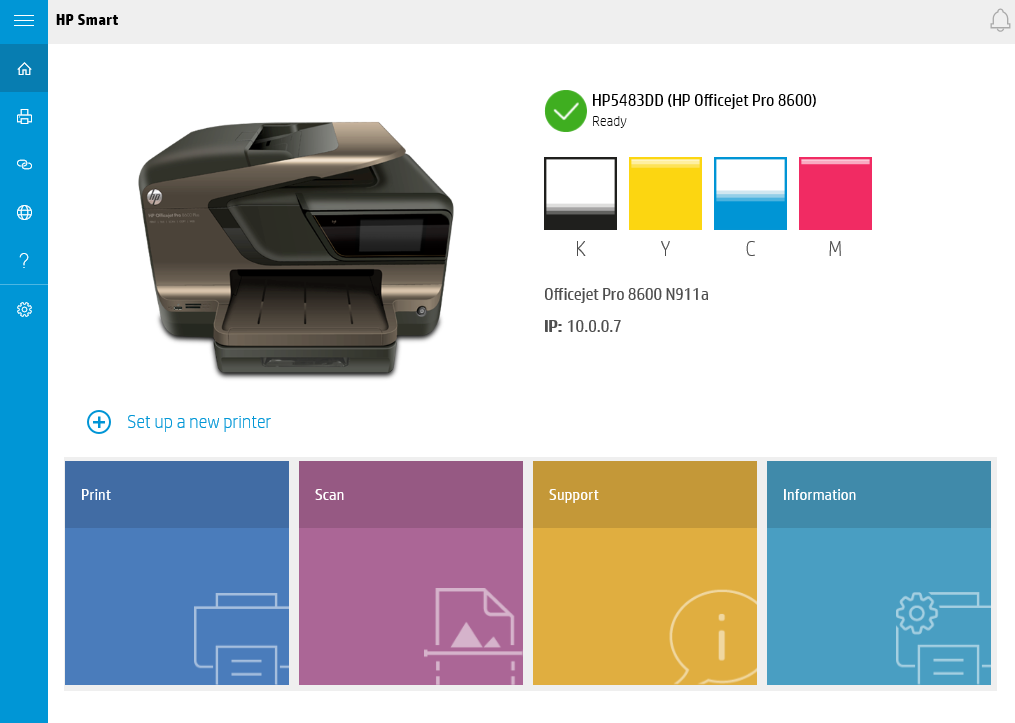Click printer name HP5483DD (HP Officejet Pro 8600)
The width and height of the screenshot is (1015, 723).
click(x=704, y=100)
